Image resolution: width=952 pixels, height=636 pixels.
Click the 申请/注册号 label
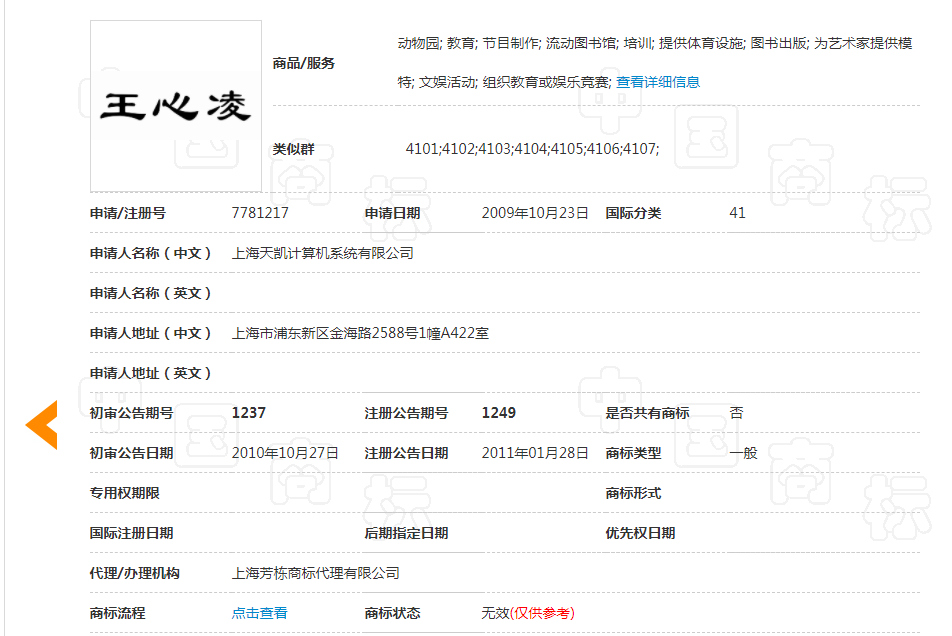[x=128, y=213]
